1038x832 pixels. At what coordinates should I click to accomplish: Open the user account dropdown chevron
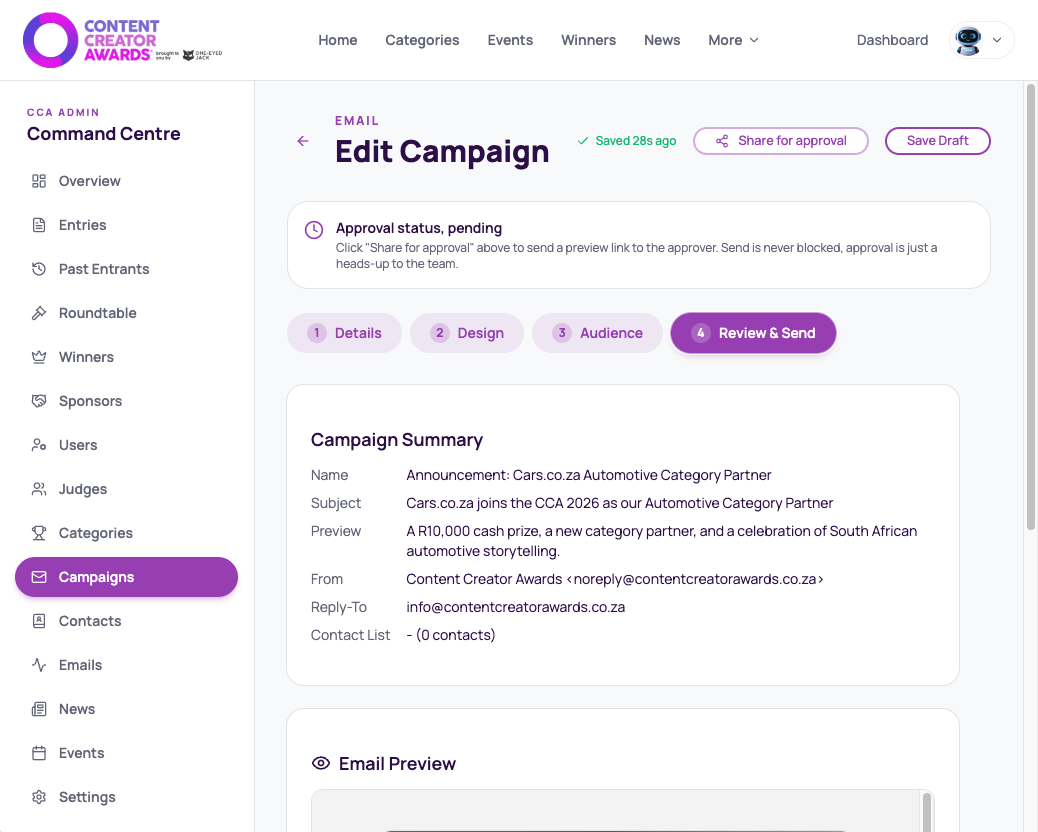tap(997, 40)
